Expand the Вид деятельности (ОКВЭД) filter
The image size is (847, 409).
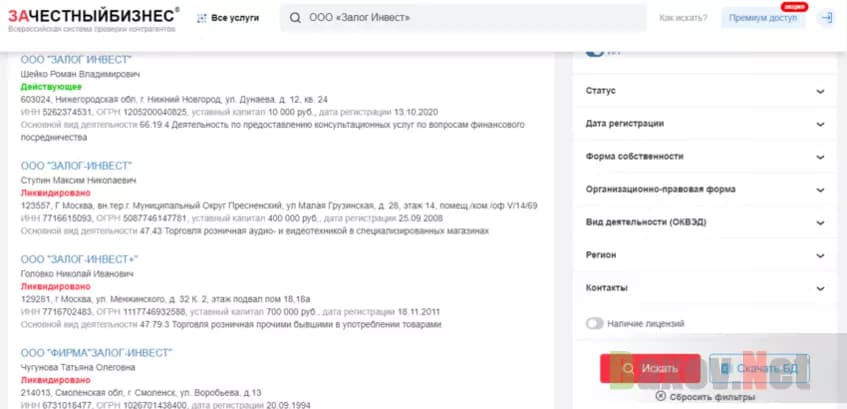(705, 223)
